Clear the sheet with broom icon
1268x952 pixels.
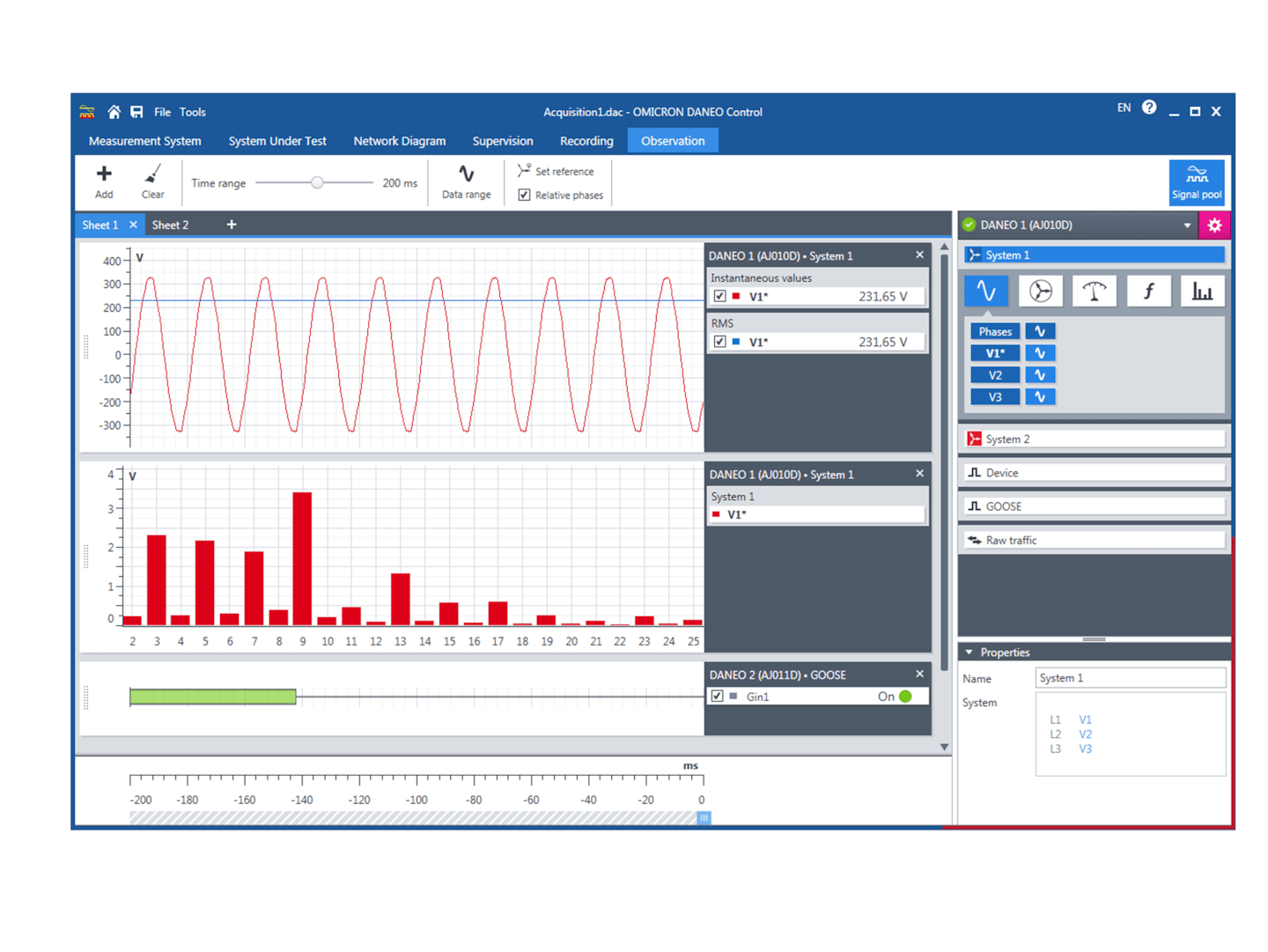152,181
